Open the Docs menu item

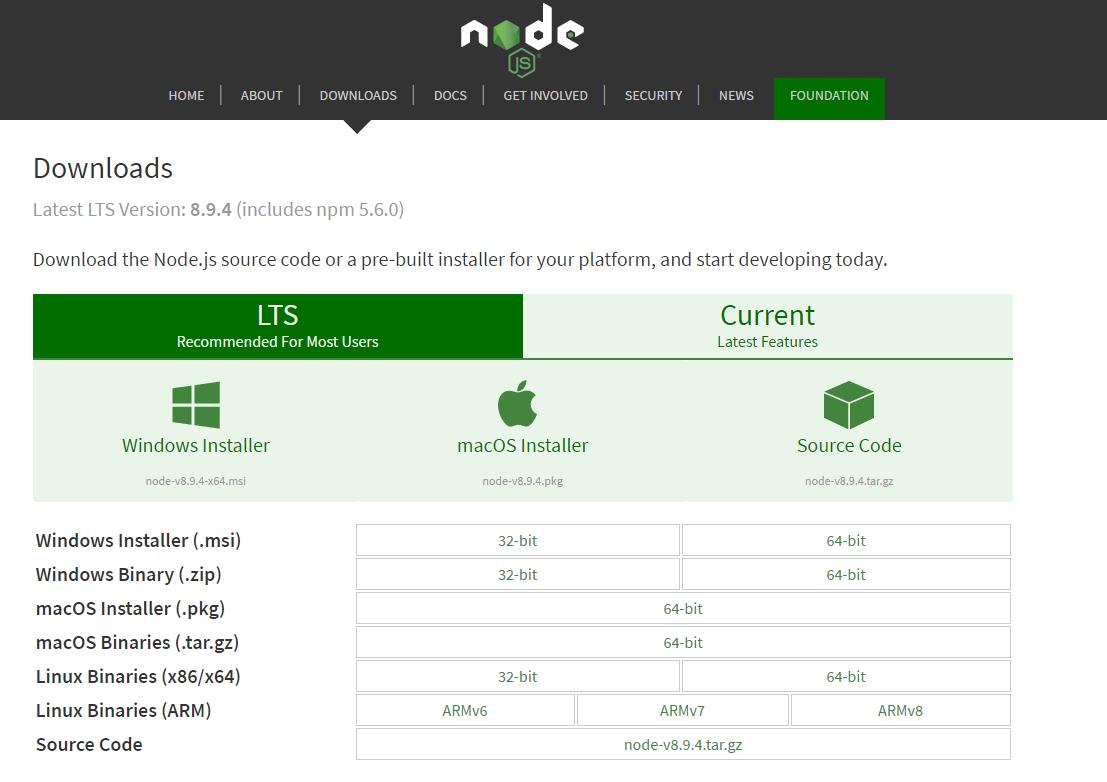click(450, 96)
